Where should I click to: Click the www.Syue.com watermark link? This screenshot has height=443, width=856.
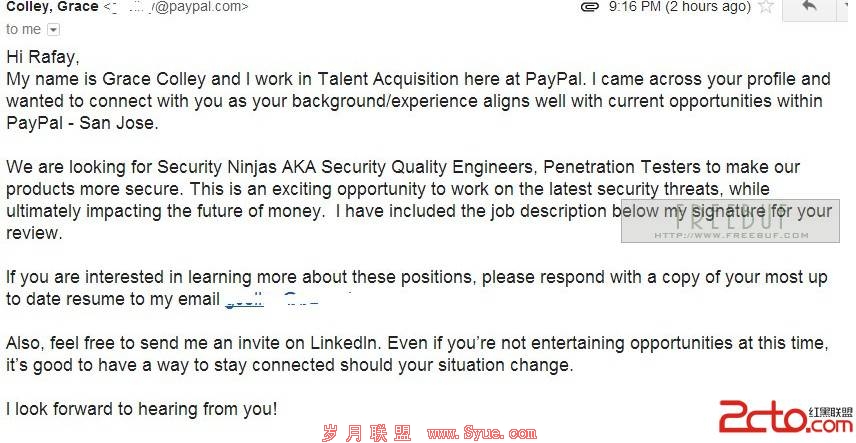point(482,434)
